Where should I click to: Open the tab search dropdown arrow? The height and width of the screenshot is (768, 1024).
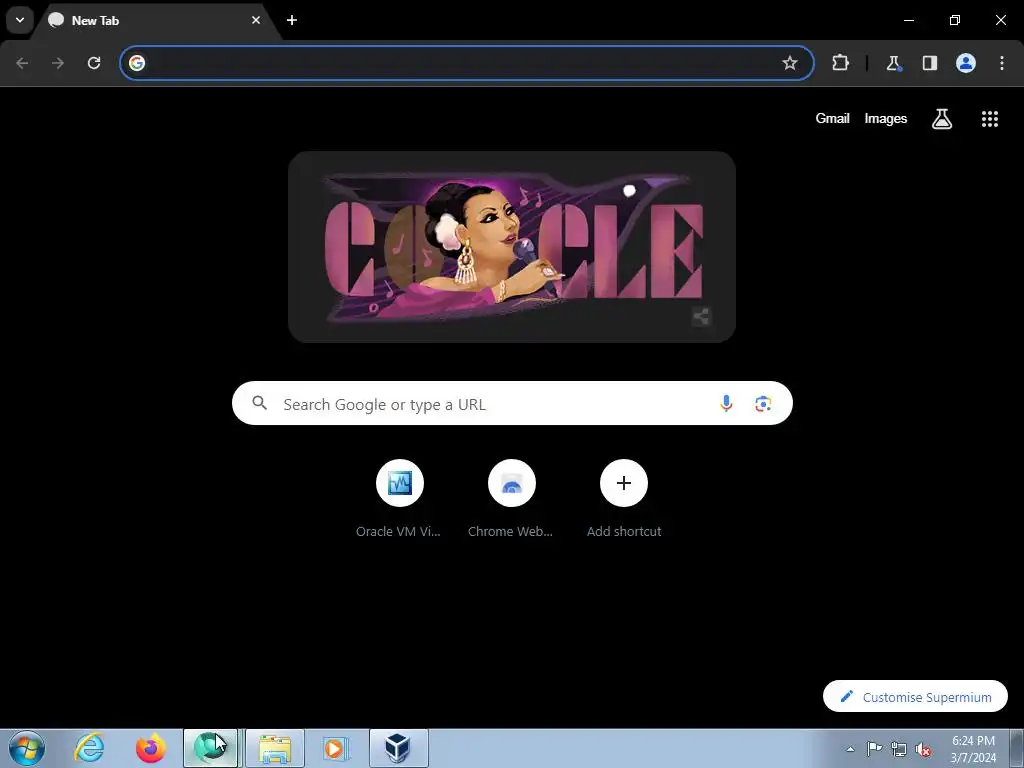point(20,20)
